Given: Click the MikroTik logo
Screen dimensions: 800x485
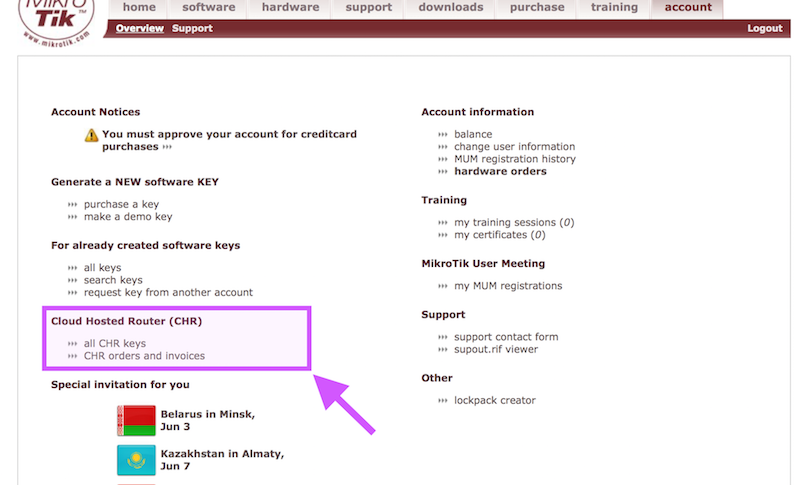Looking at the screenshot, I should point(56,21).
